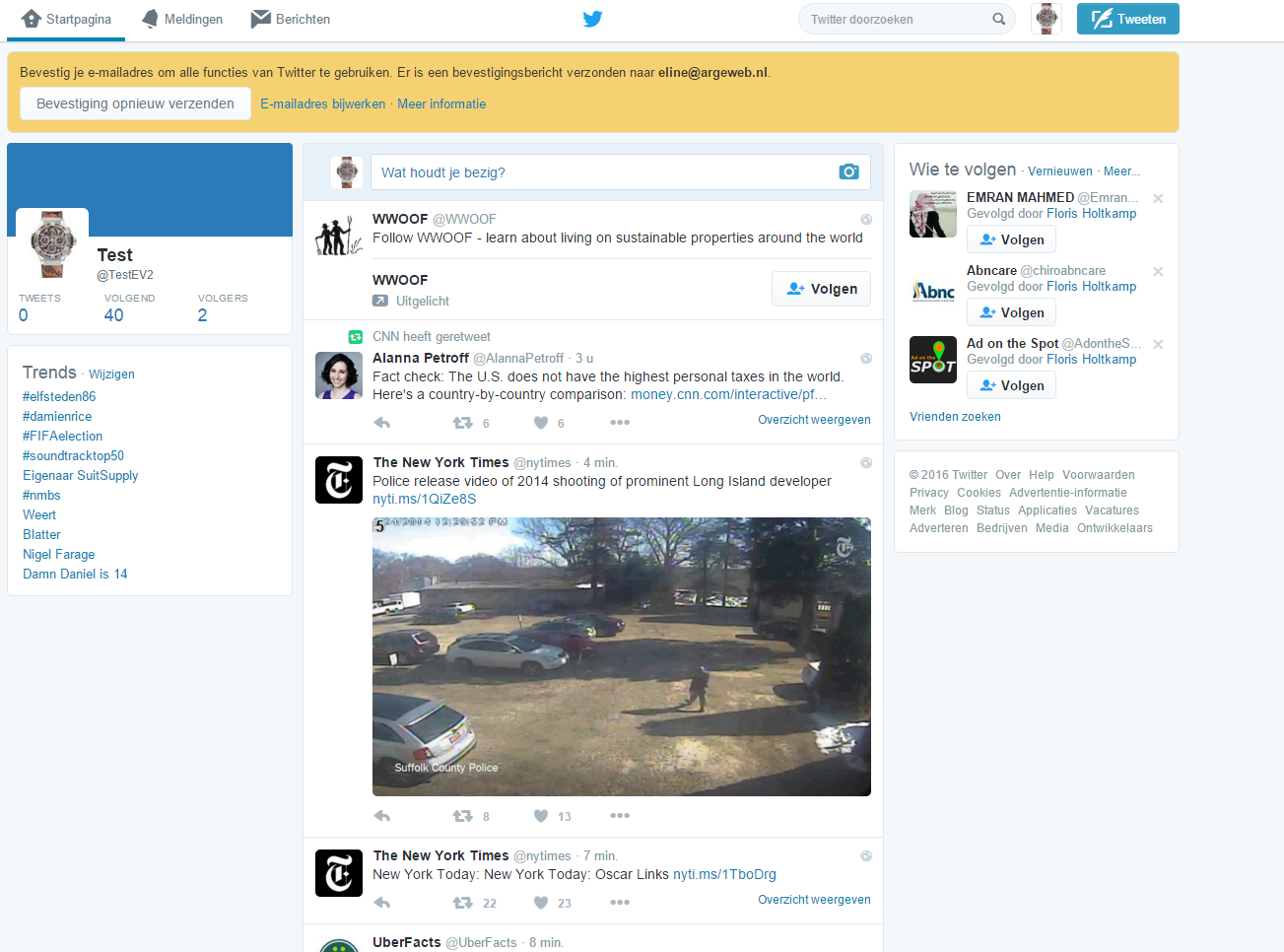Click the Twitter bird logo
Image resolution: width=1284 pixels, height=952 pixels.
592,19
